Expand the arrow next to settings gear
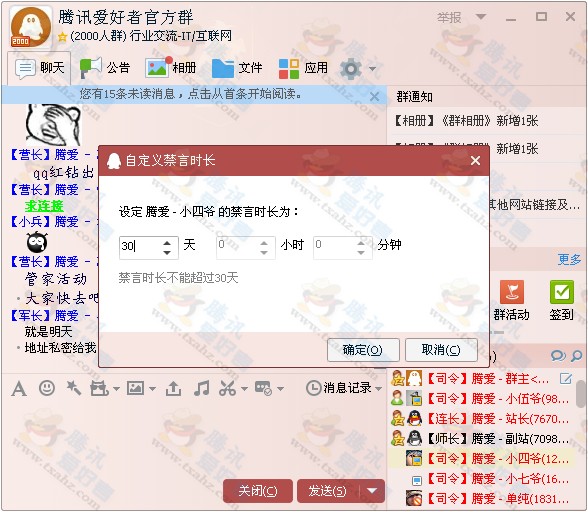Viewport: 588px width, 512px height. 372,69
